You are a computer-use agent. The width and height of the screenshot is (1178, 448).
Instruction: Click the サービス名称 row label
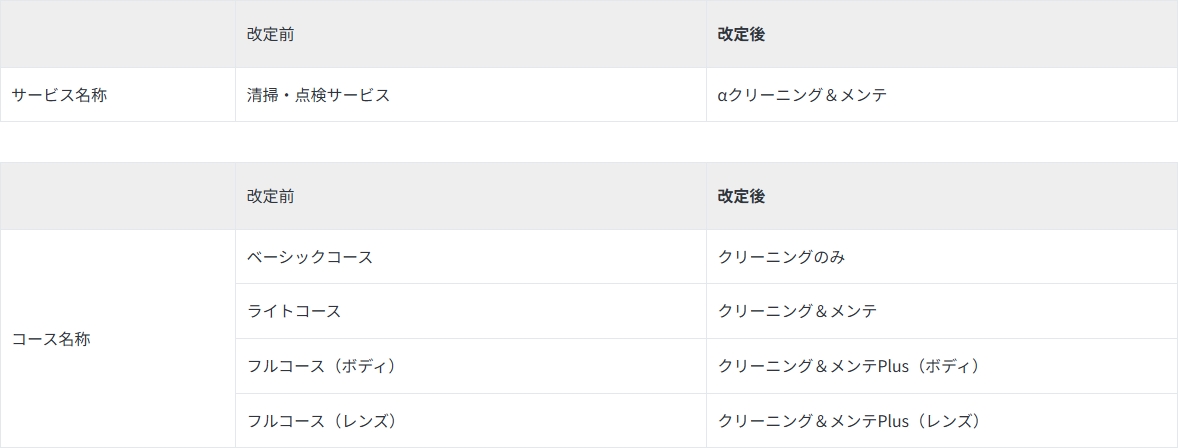[x=59, y=95]
